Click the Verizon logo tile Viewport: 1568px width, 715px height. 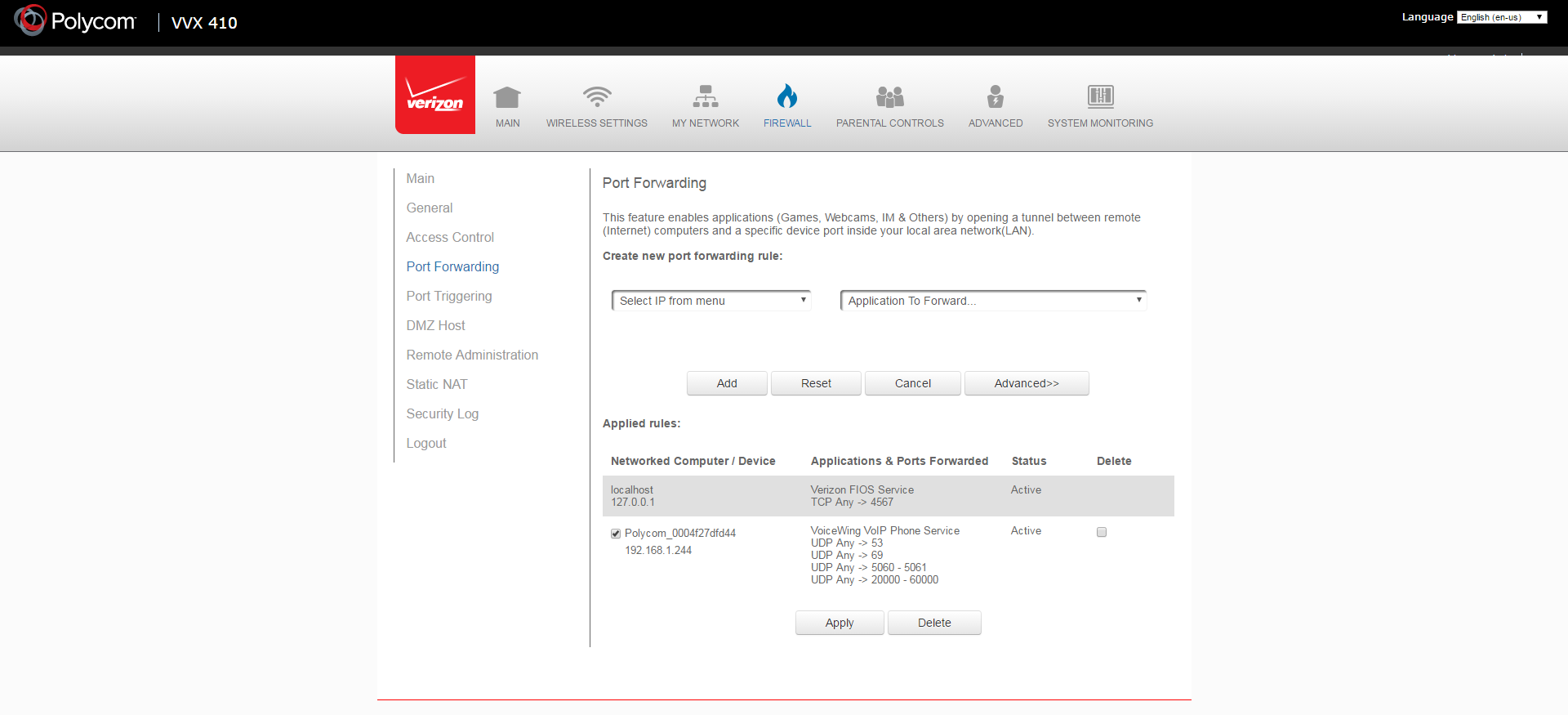tap(435, 95)
